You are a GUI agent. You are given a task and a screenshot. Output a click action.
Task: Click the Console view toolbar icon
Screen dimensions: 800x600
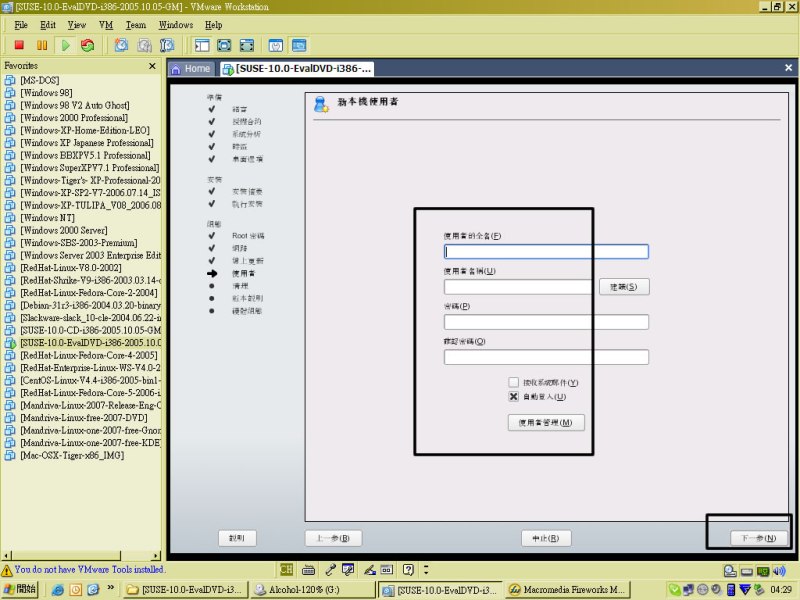pyautogui.click(x=299, y=45)
